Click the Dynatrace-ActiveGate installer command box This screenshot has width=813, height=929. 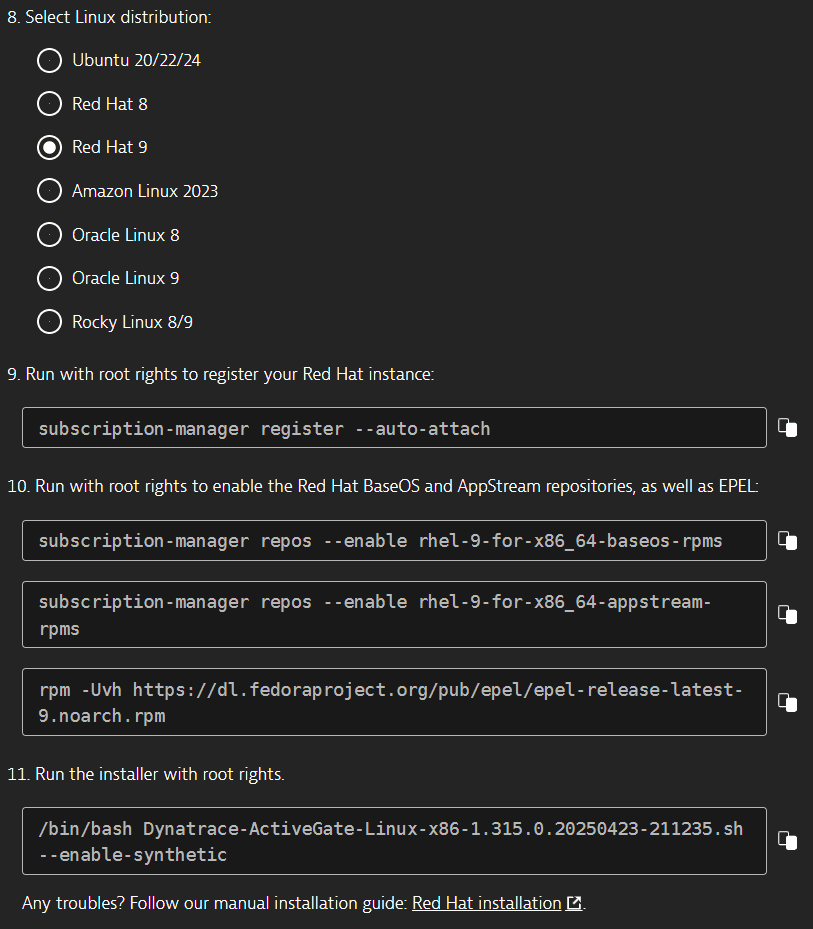pyautogui.click(x=394, y=841)
